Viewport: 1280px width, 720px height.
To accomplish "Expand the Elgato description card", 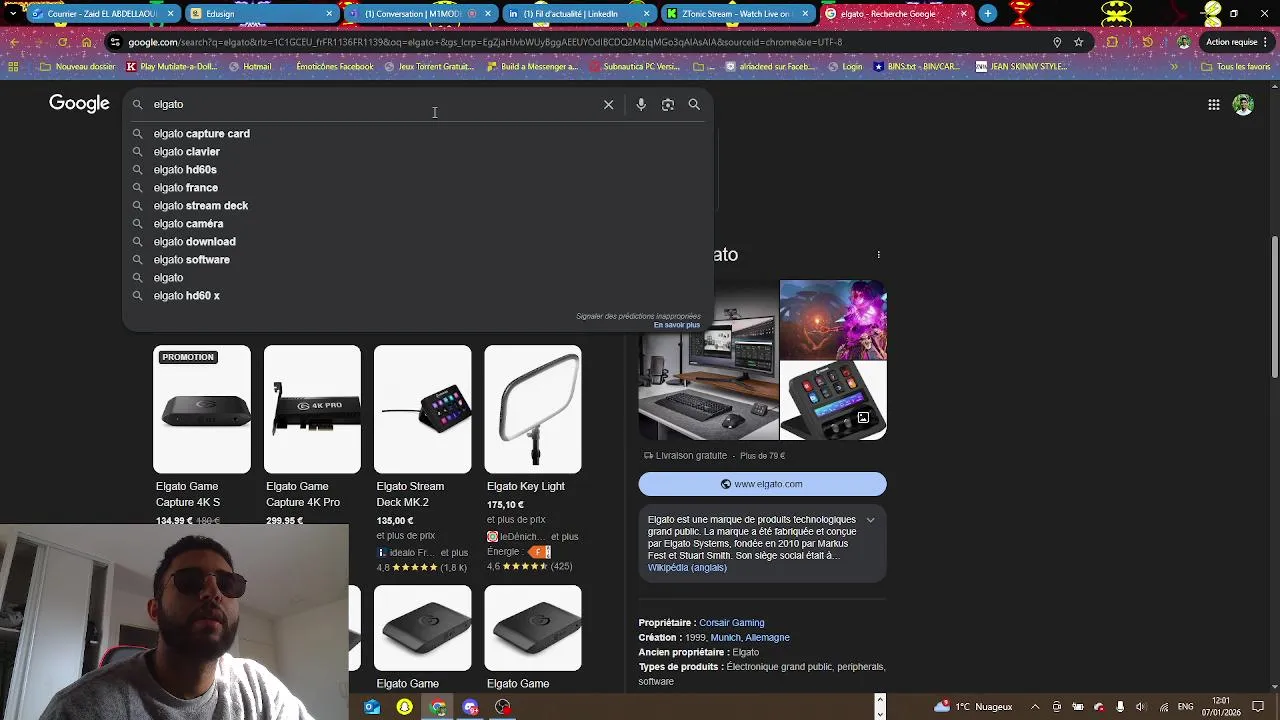I will pos(870,520).
